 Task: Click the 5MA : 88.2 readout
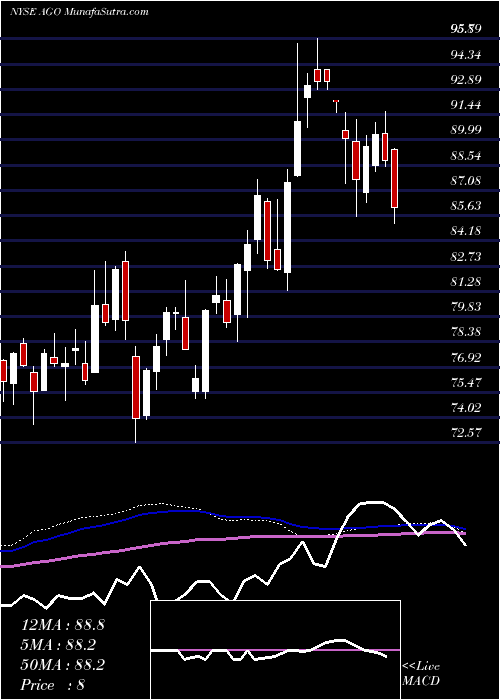[x=57, y=645]
